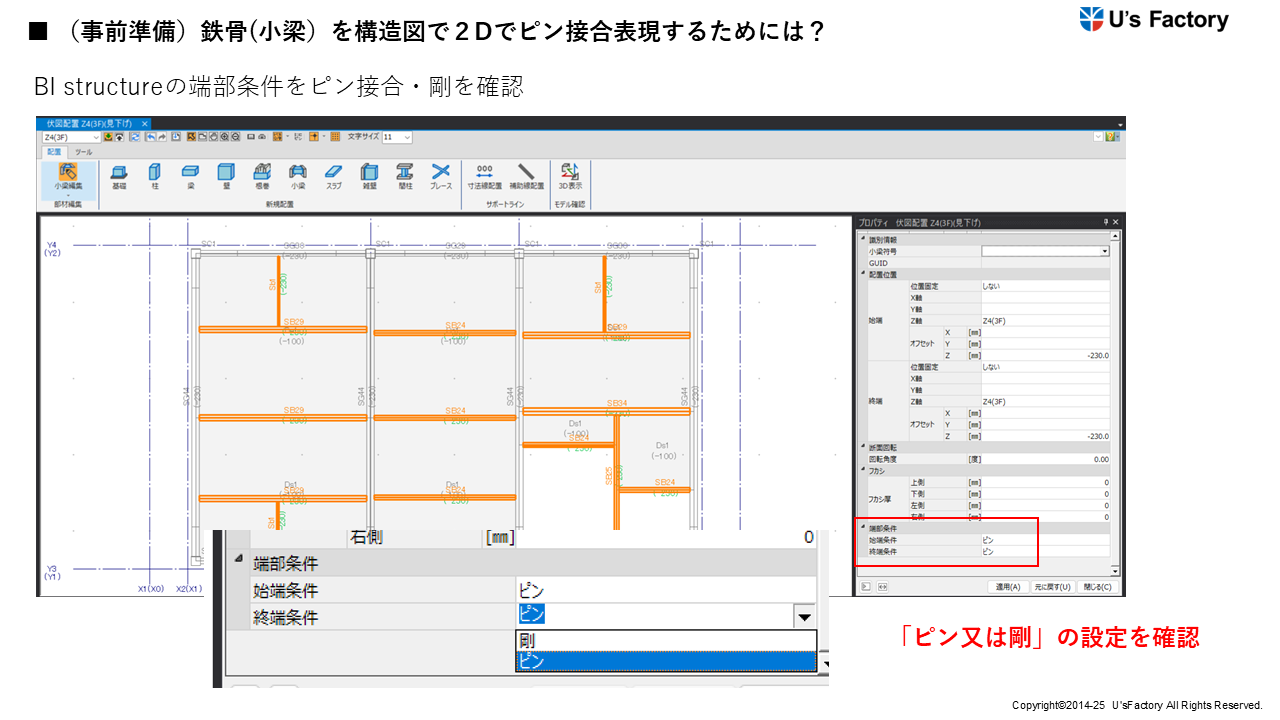Switch to the ツール ribbon tab
This screenshot has width=1280, height=720.
[84, 152]
